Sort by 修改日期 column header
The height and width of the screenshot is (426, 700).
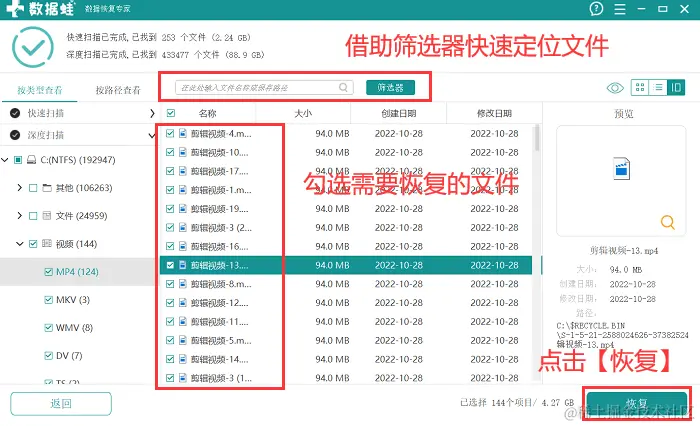pyautogui.click(x=494, y=113)
